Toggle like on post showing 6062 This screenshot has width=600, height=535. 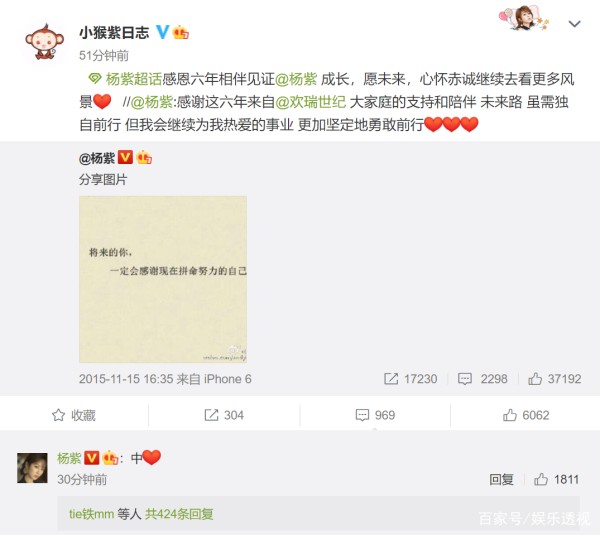tap(526, 415)
